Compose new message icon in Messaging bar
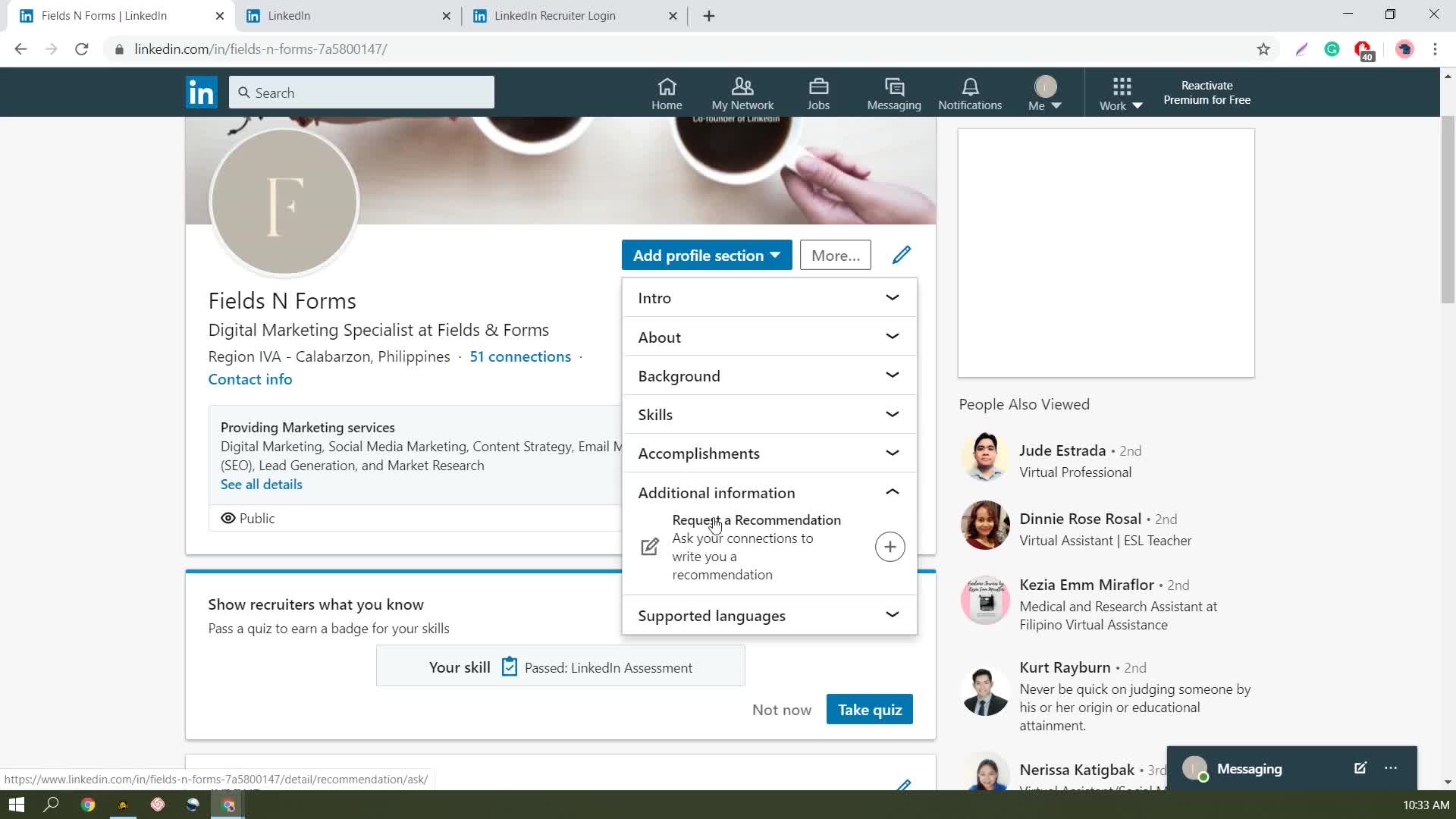Viewport: 1456px width, 819px height. 1360,768
